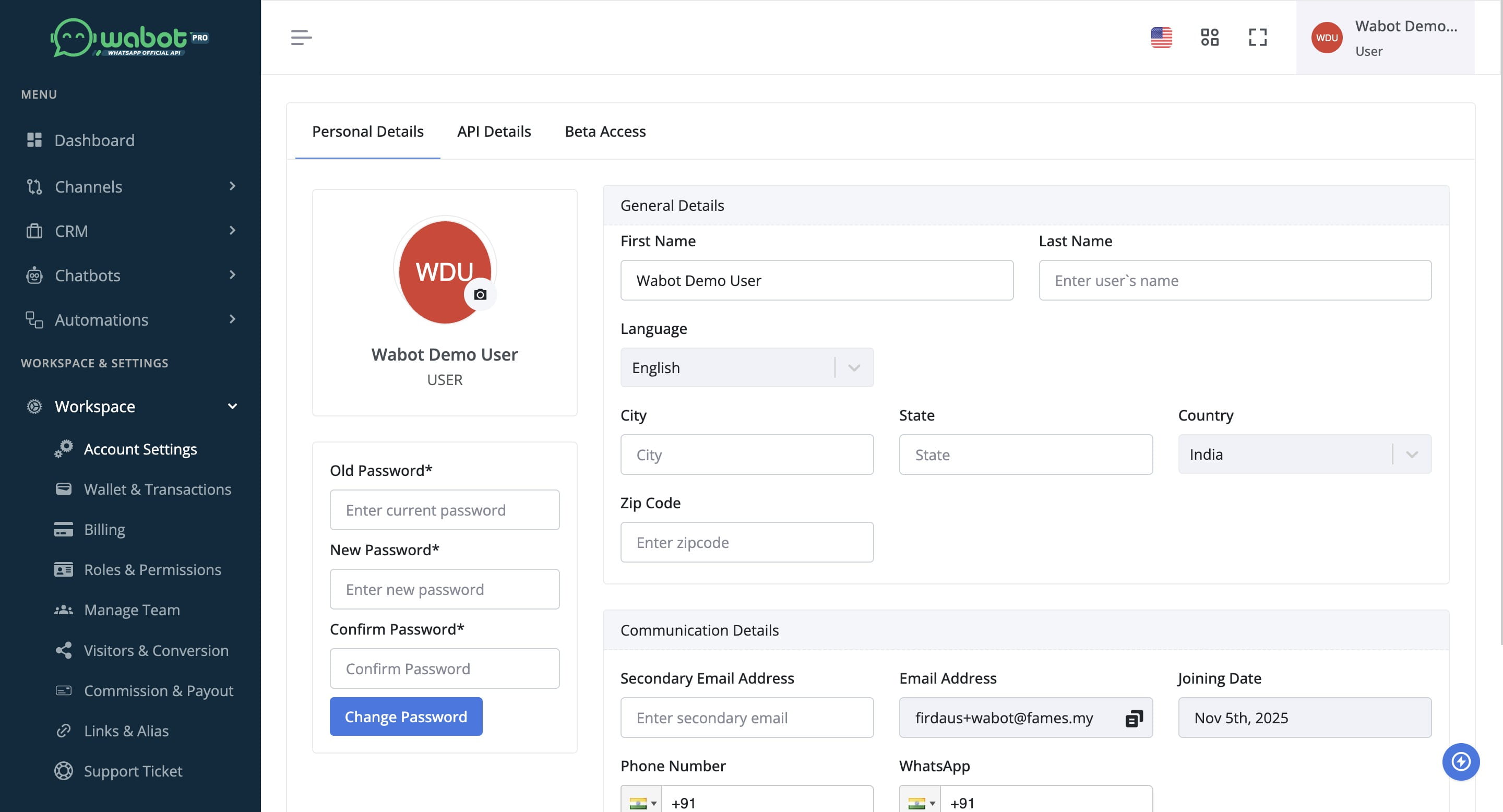Image resolution: width=1503 pixels, height=812 pixels.
Task: Click the US flag language icon
Action: click(x=1161, y=38)
